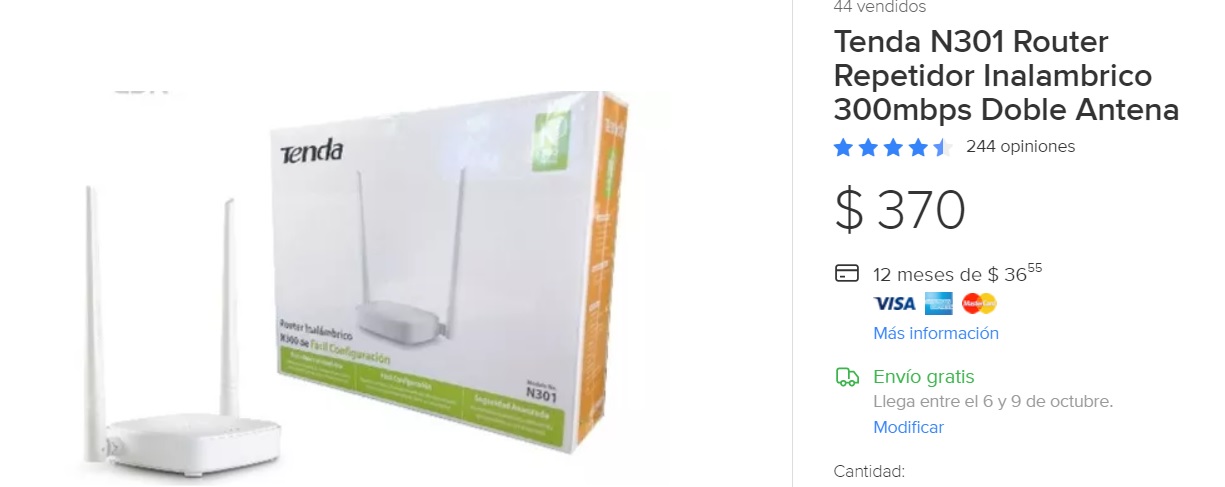Click the MasterCard payment logo
This screenshot has height=487, width=1225.
pyautogui.click(x=979, y=303)
